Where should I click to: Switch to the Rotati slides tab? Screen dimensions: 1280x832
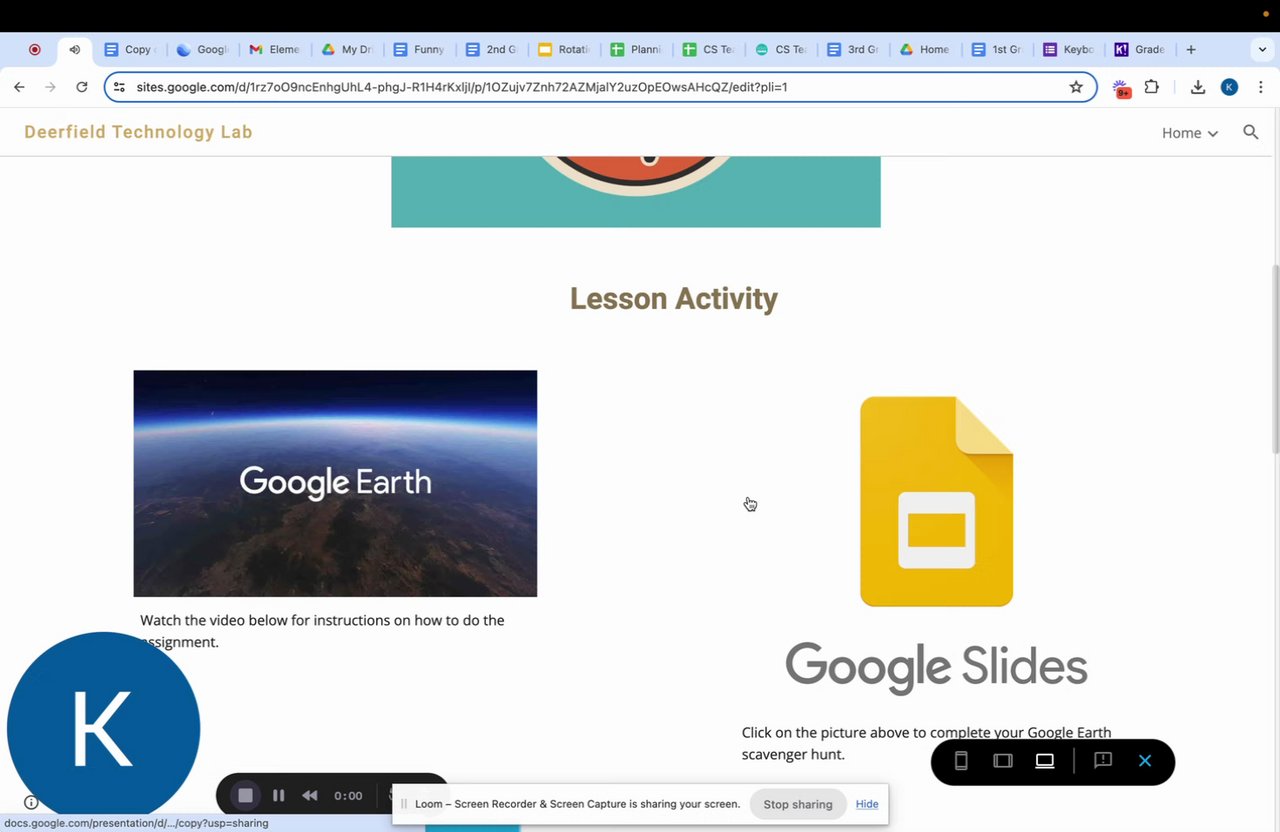(564, 49)
